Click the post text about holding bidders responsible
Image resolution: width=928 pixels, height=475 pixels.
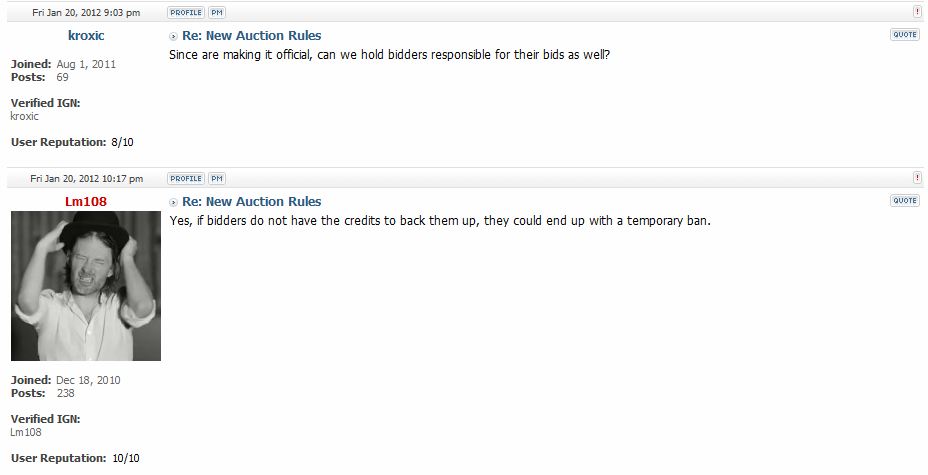click(390, 54)
